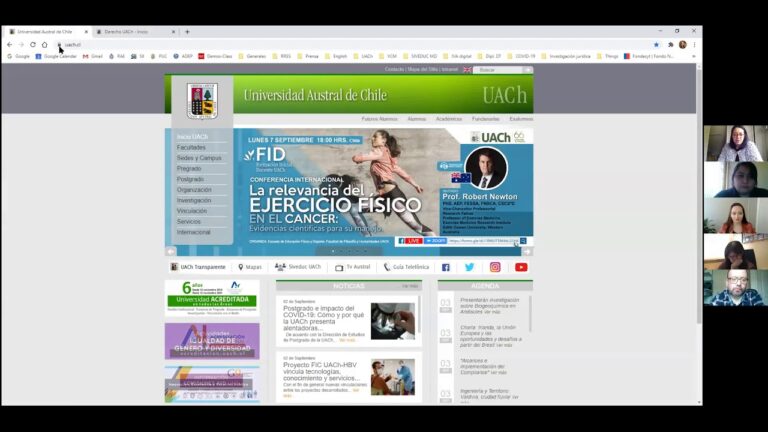Open the UACh Facebook icon

click(446, 267)
